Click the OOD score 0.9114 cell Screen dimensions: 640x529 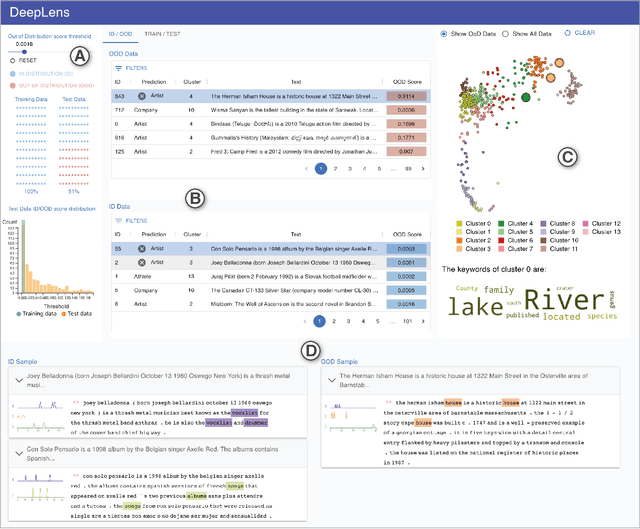point(407,96)
